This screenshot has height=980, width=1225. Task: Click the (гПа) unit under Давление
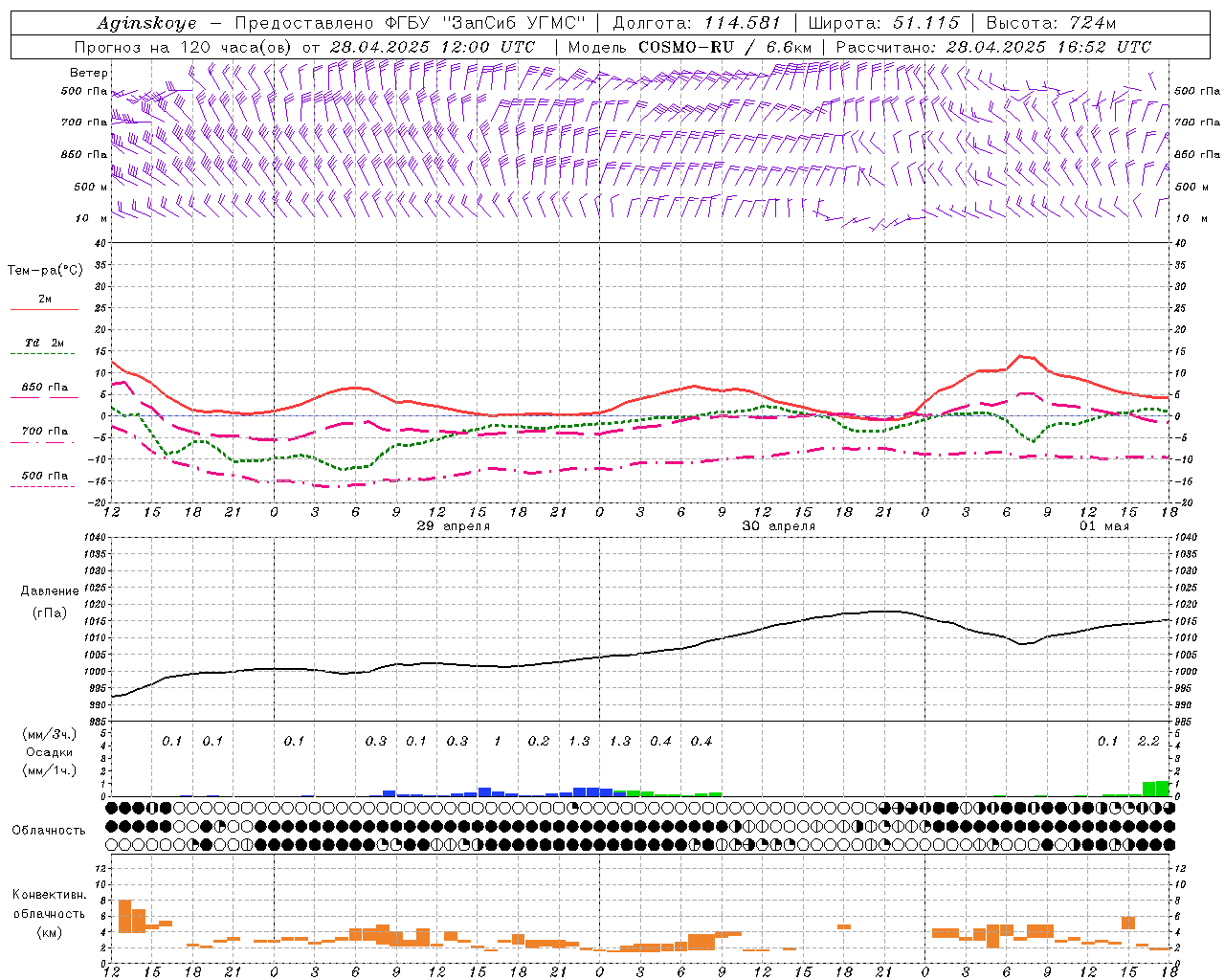click(50, 612)
